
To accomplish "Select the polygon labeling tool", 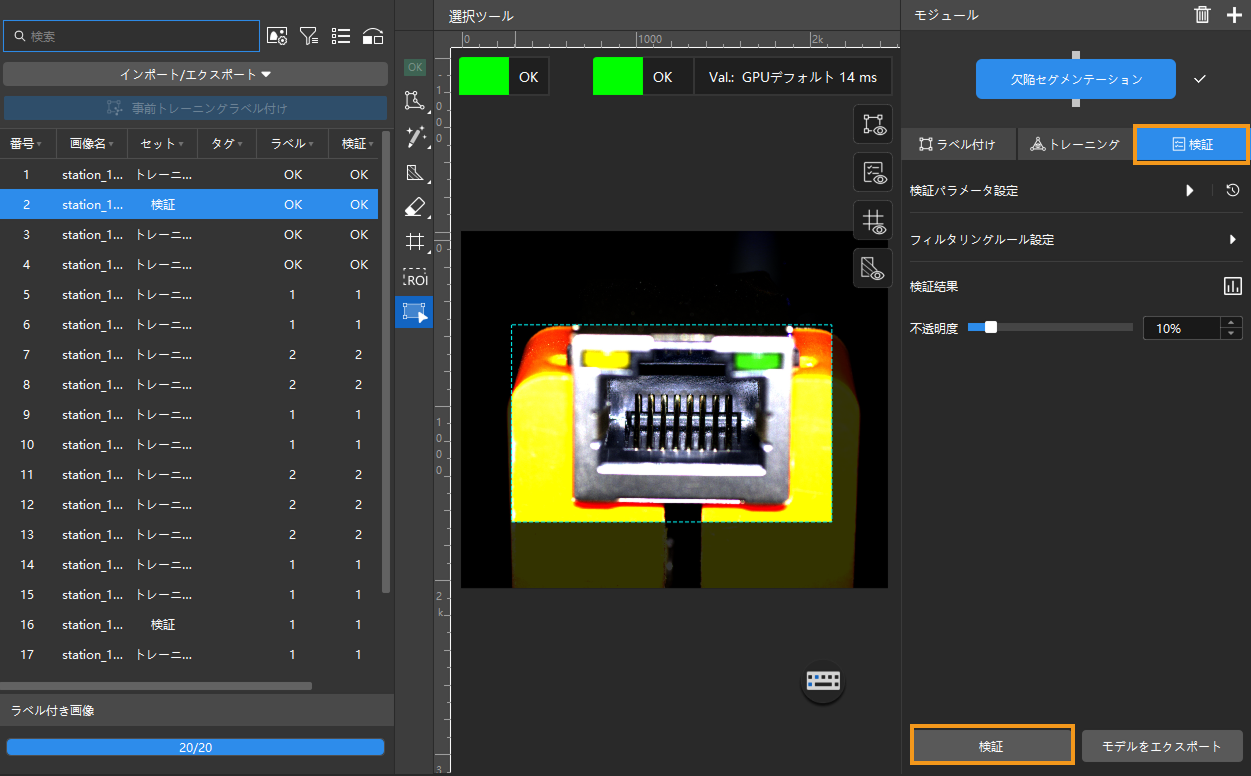I will 414,100.
